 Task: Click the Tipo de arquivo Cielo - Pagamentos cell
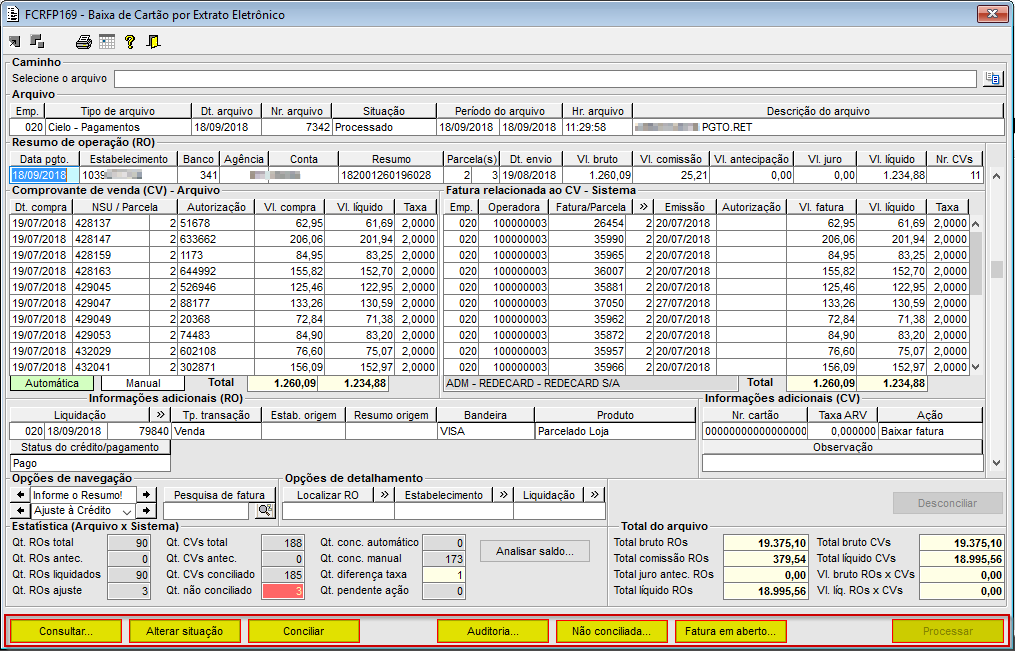pyautogui.click(x=118, y=127)
